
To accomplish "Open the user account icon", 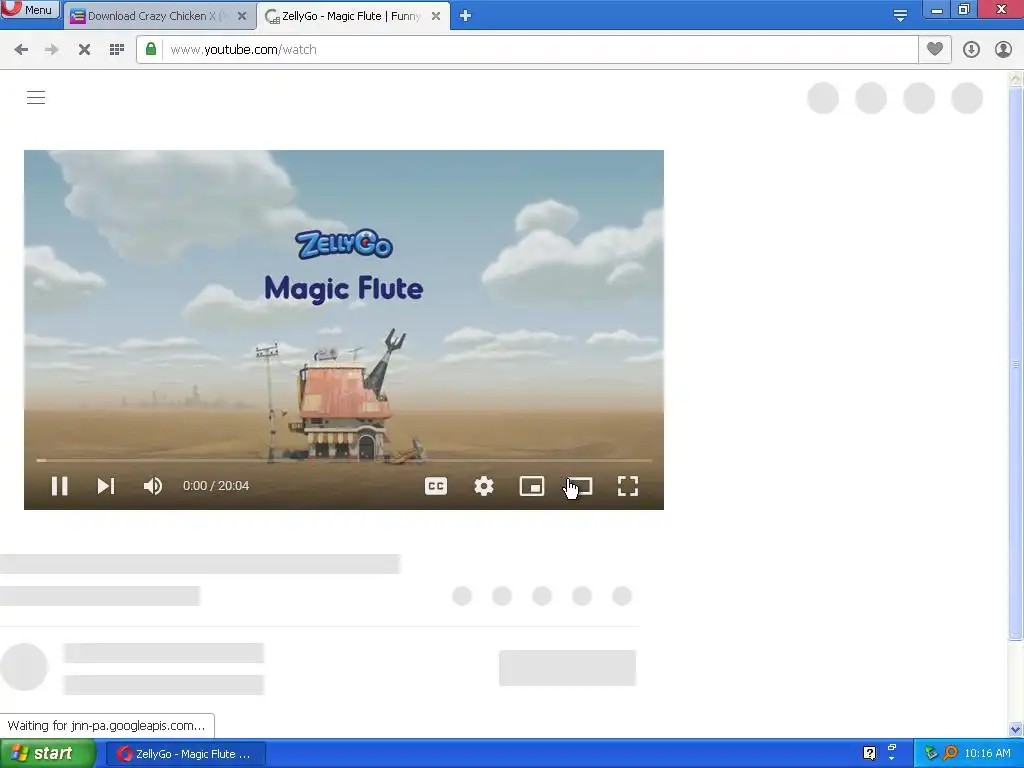I will [1003, 50].
